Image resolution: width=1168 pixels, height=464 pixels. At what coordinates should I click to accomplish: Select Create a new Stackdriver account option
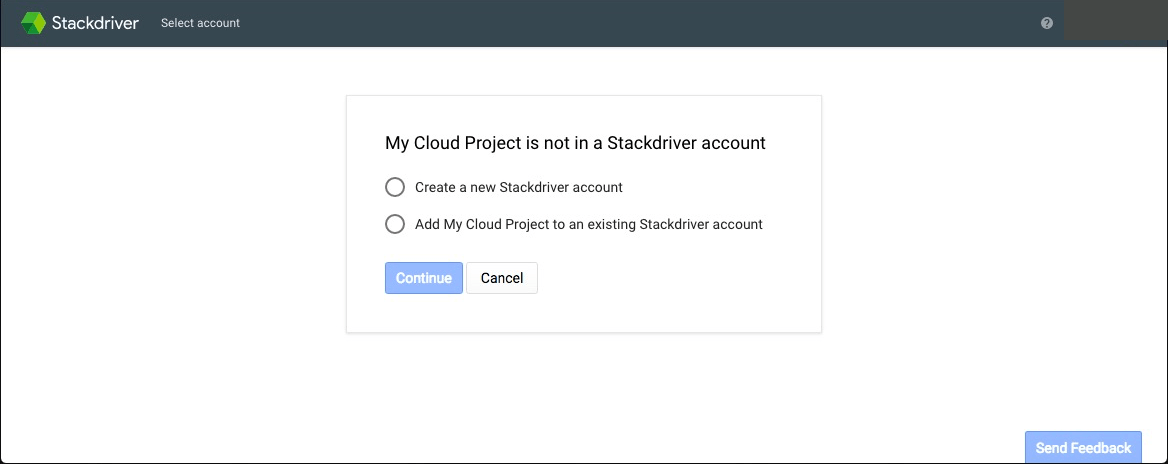[x=395, y=187]
